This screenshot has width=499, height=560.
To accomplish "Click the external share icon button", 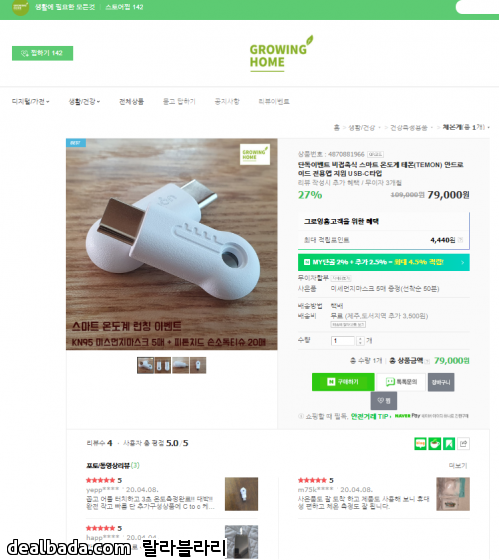I will point(463,444).
